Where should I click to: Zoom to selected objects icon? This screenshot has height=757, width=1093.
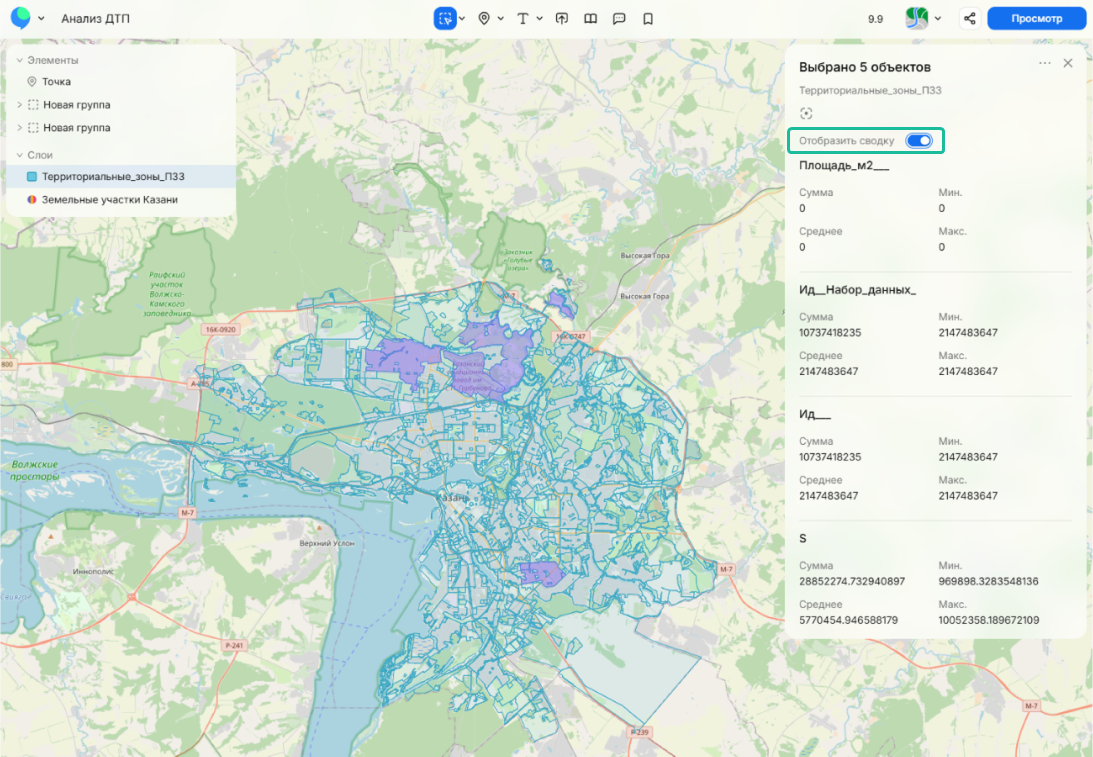tap(807, 114)
